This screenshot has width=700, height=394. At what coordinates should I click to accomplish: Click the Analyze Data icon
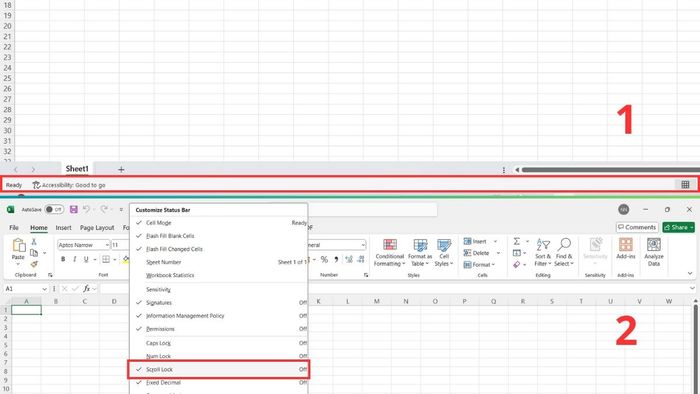[654, 245]
